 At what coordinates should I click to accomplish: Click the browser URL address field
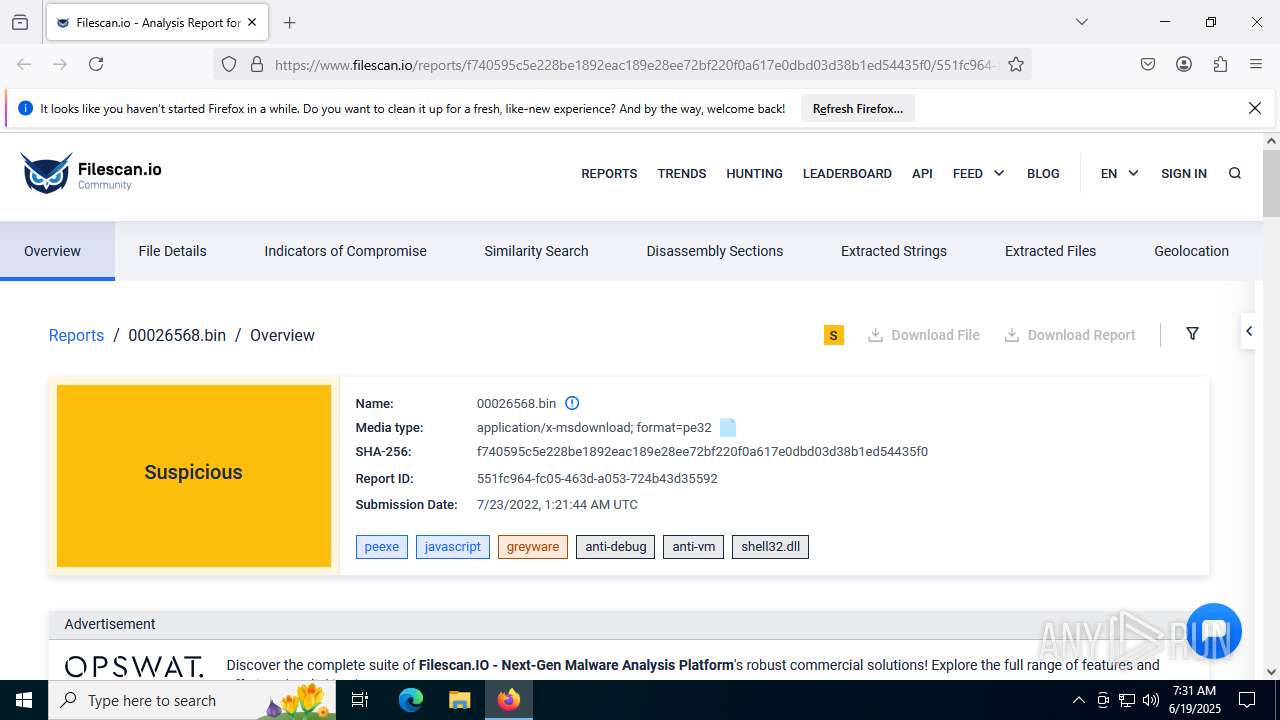point(636,64)
